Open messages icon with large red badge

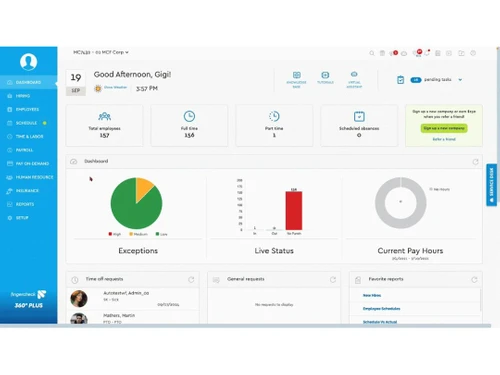(x=418, y=53)
